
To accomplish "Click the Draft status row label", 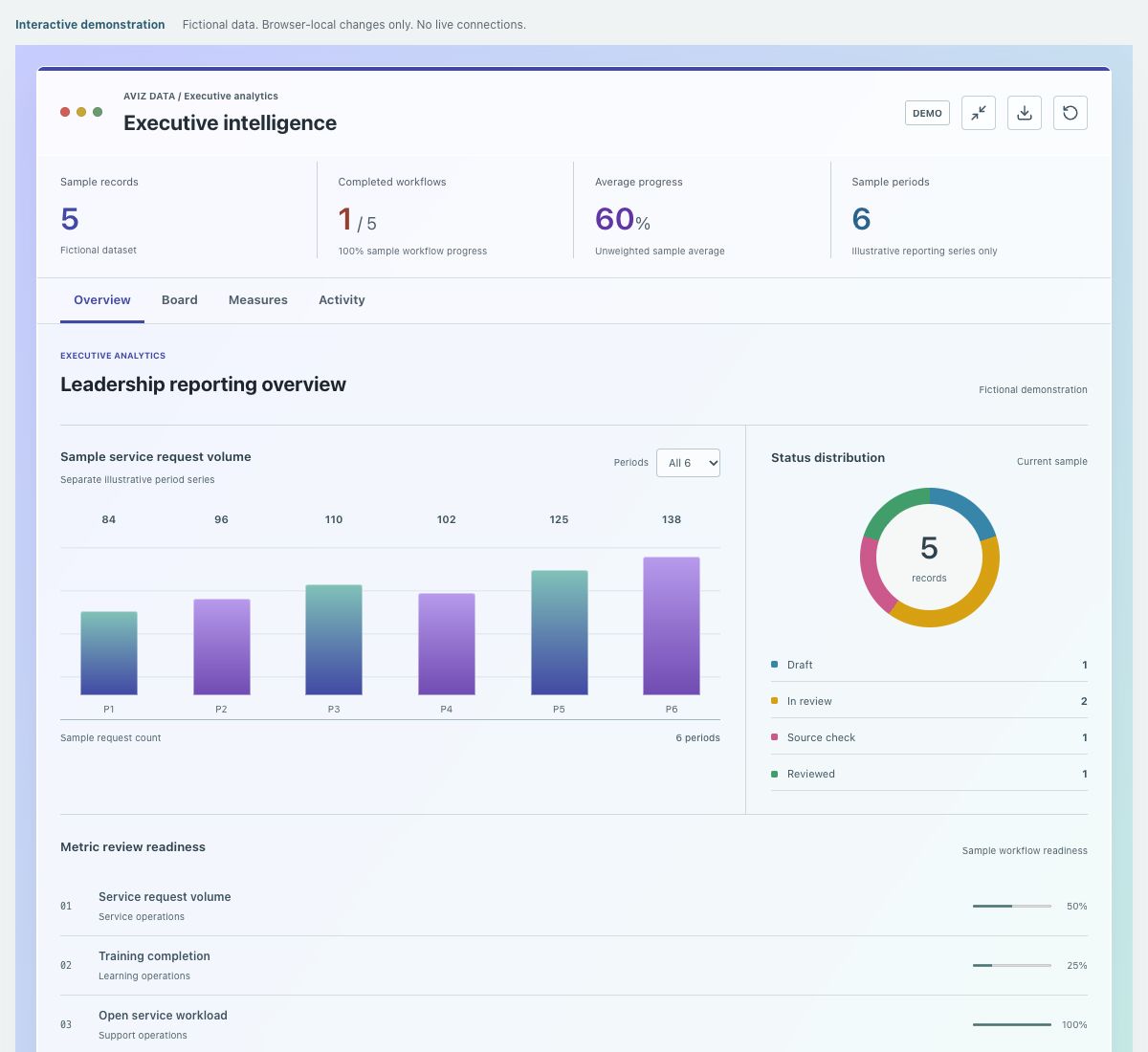I will 800,665.
